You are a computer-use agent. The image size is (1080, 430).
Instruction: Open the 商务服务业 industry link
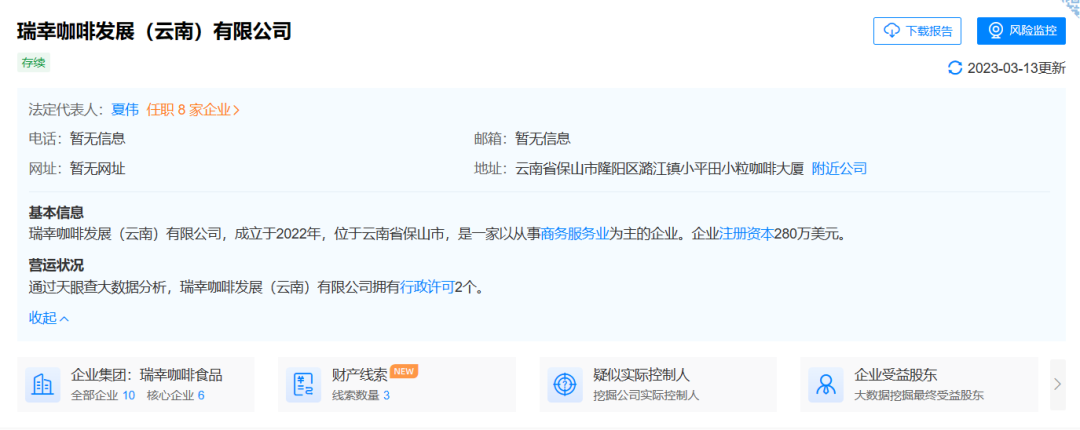[x=574, y=234]
